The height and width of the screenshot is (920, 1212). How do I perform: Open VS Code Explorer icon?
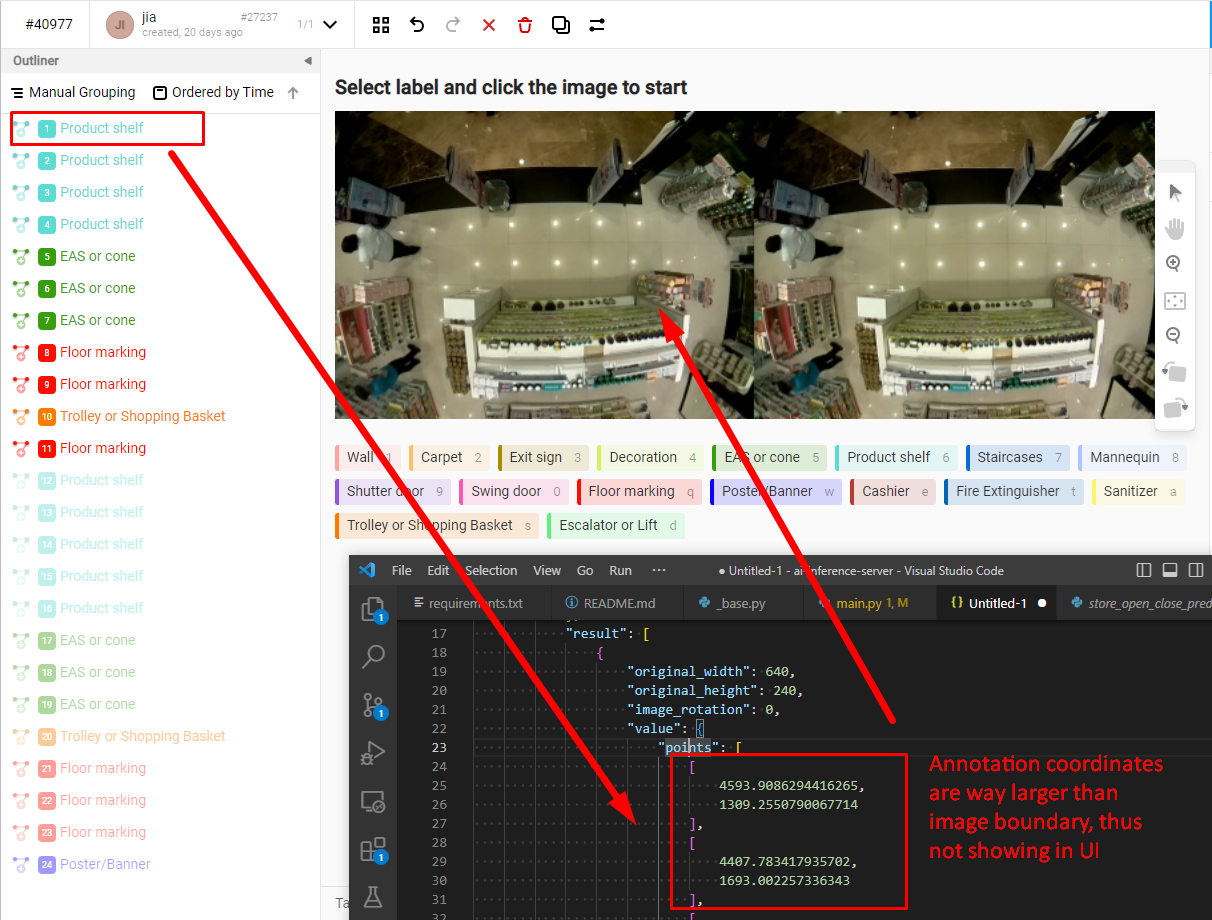point(373,610)
